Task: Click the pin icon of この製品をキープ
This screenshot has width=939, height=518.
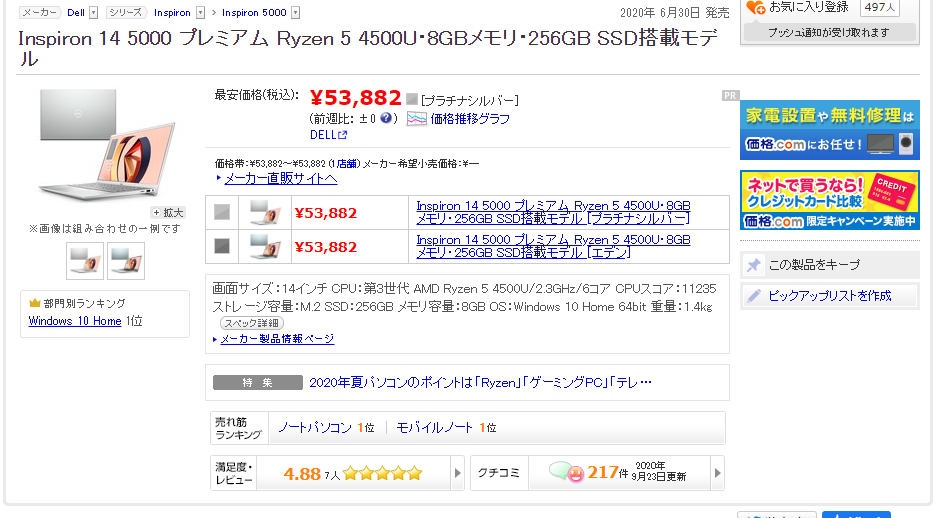Action: coord(754,265)
